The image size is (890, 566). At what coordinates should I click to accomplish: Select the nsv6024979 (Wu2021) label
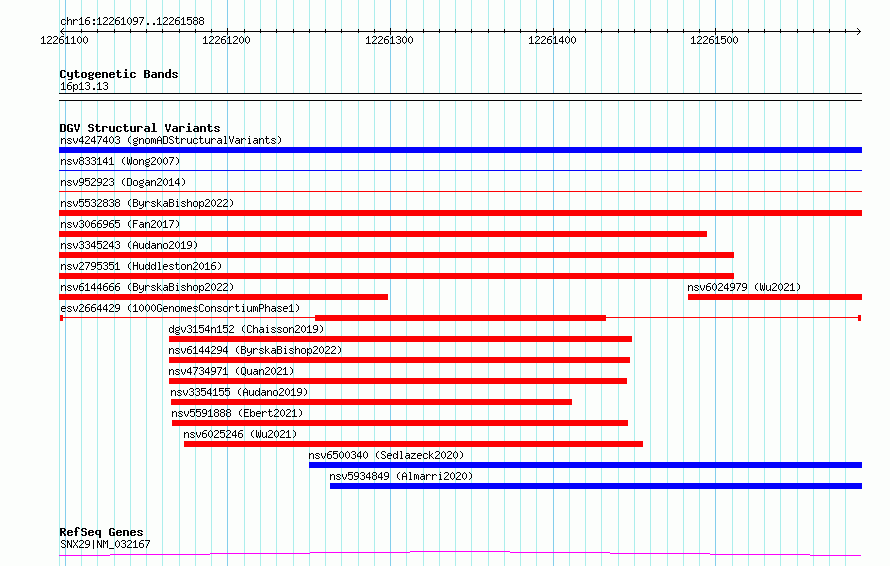point(744,287)
